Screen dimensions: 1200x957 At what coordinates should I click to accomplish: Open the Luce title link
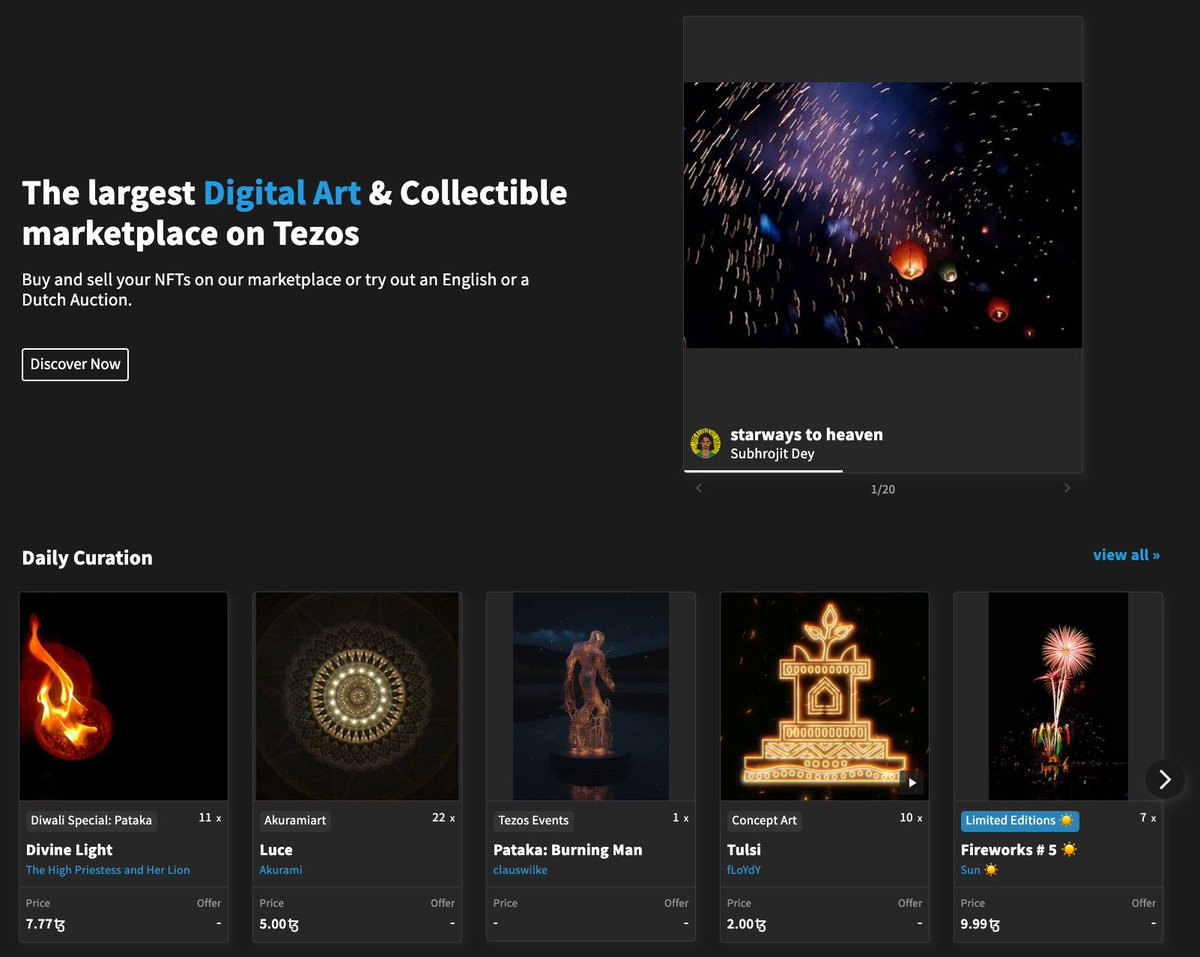(276, 850)
